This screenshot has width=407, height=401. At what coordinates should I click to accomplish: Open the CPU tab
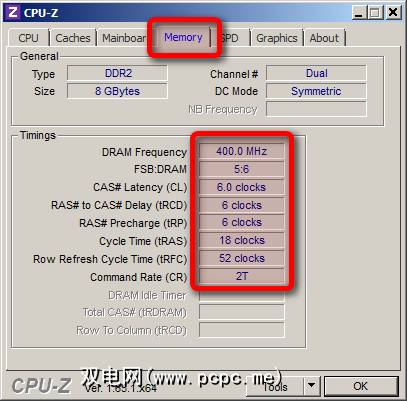29,38
